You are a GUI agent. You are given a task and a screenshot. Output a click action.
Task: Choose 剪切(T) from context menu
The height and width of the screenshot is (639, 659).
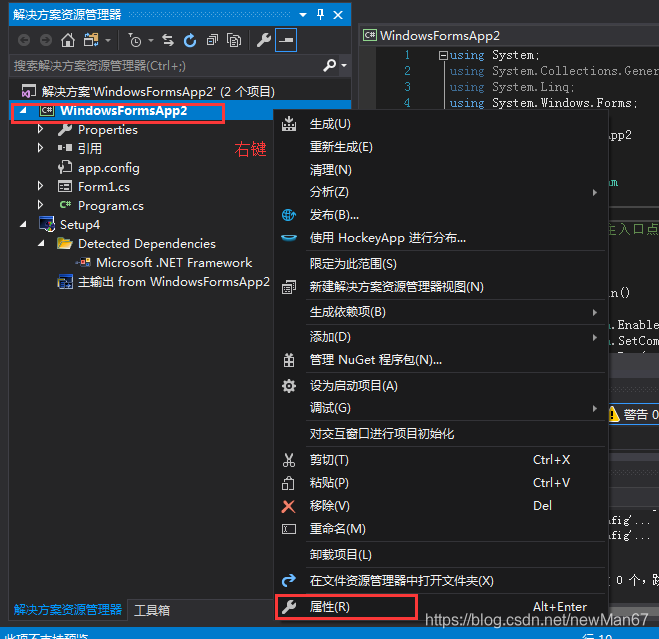[441, 460]
